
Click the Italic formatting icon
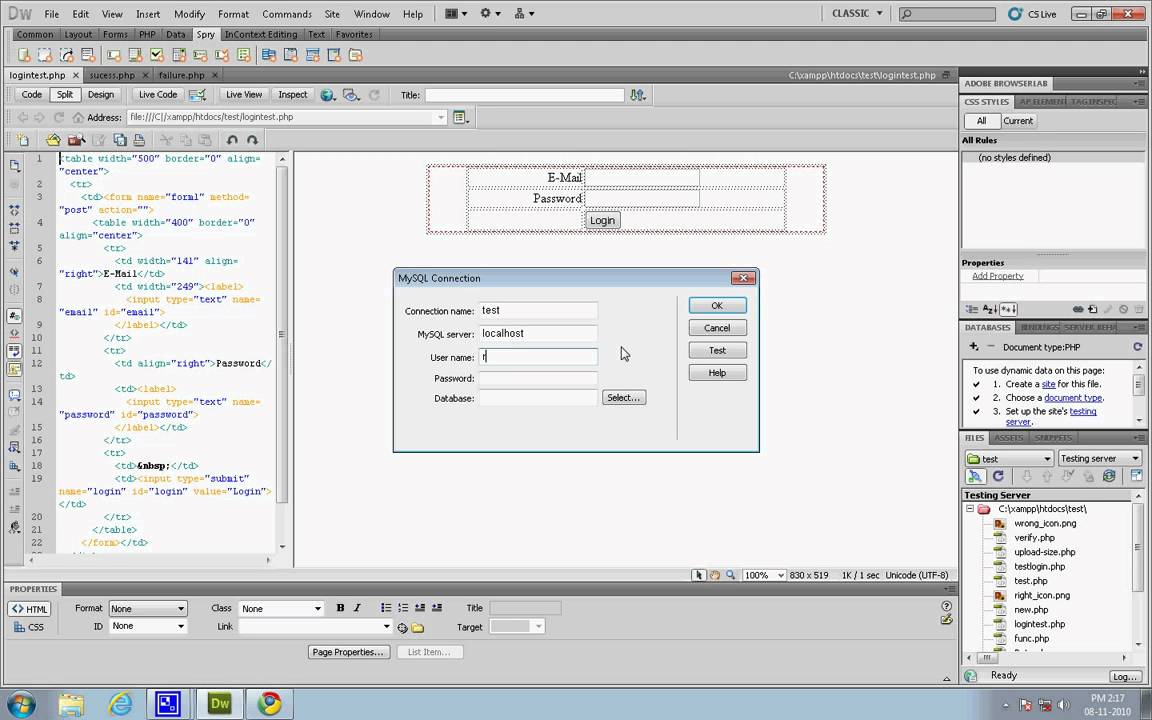click(x=357, y=608)
